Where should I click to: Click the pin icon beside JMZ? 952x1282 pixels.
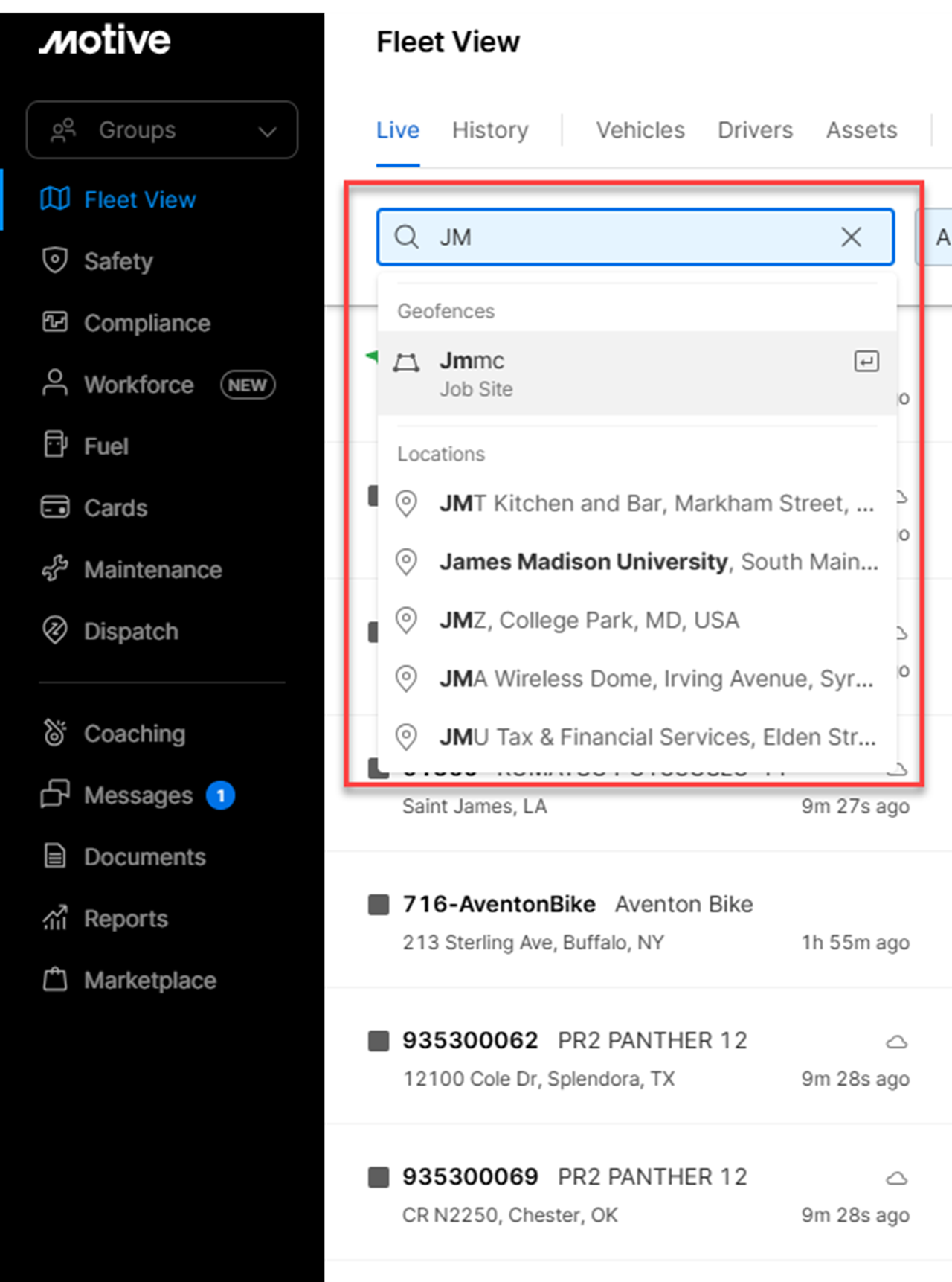(406, 621)
